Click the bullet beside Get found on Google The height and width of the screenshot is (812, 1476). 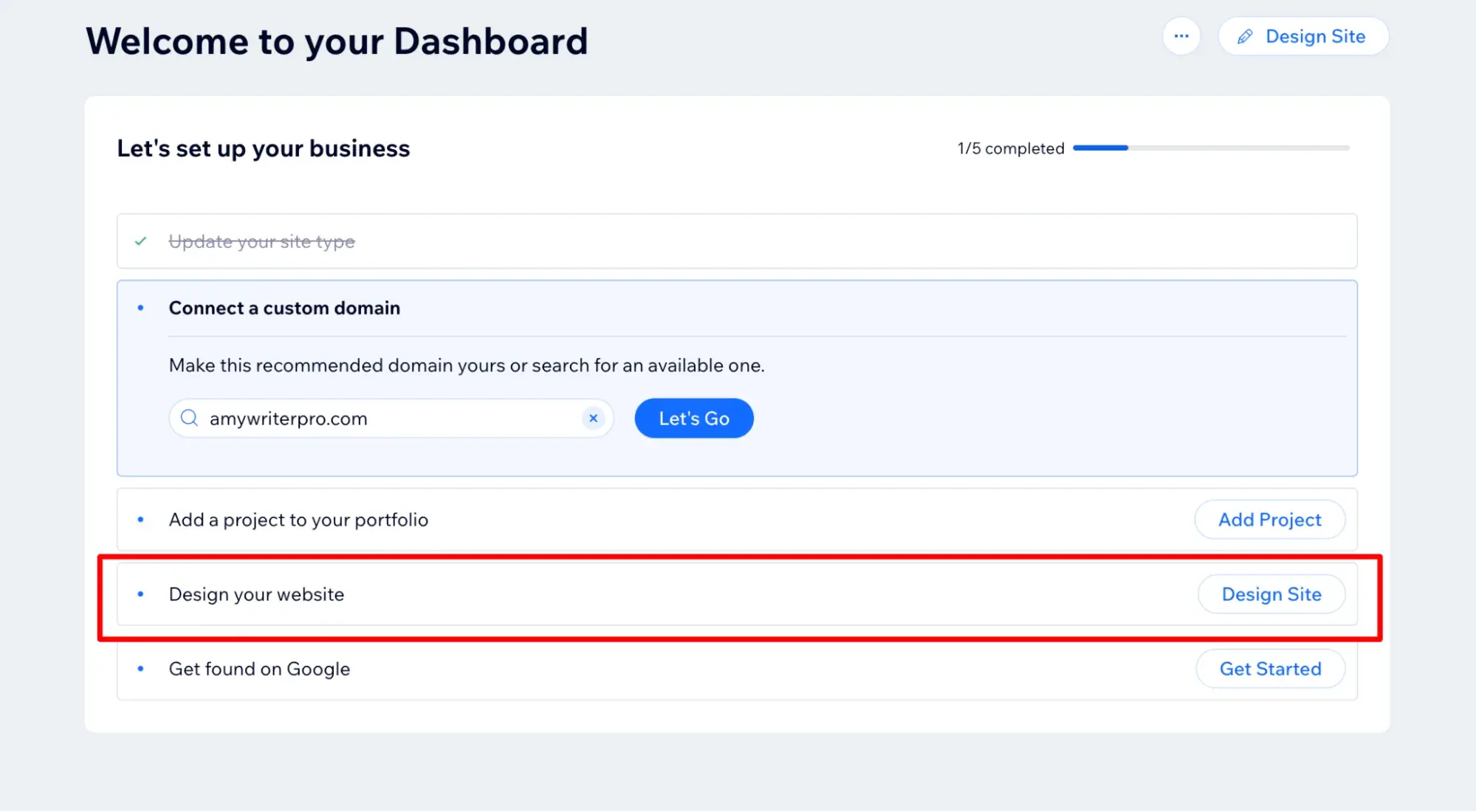click(141, 669)
